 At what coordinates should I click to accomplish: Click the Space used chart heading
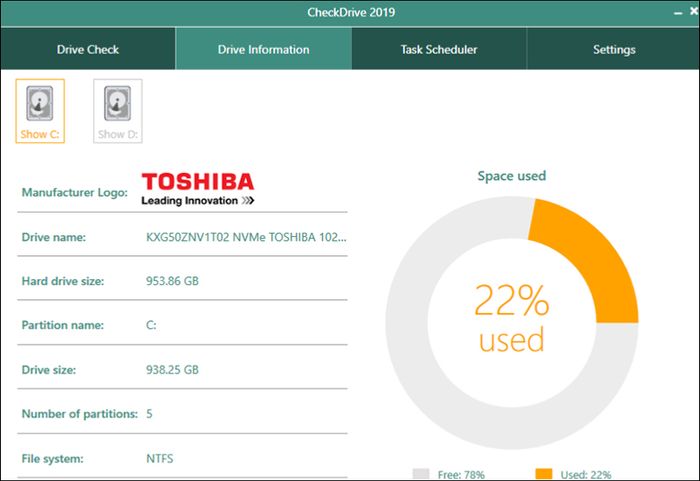pos(512,176)
